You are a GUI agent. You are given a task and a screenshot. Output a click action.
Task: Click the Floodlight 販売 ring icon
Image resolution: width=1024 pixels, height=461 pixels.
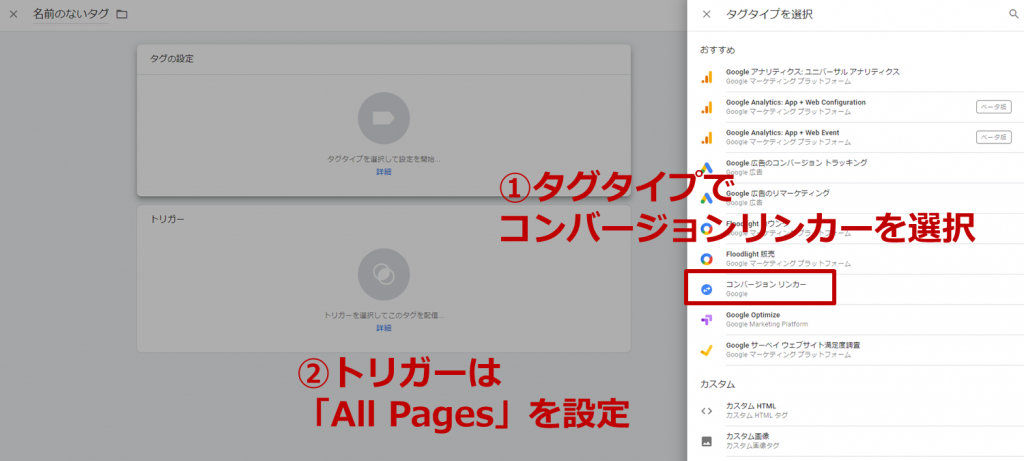pos(706,259)
